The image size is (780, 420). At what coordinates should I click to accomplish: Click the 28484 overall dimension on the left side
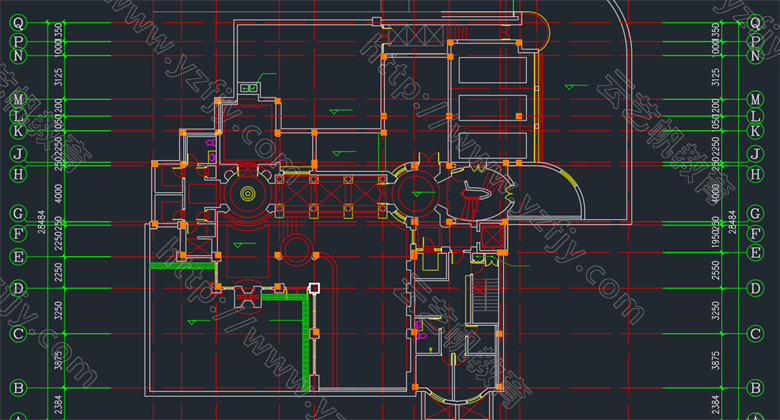pyautogui.click(x=41, y=222)
